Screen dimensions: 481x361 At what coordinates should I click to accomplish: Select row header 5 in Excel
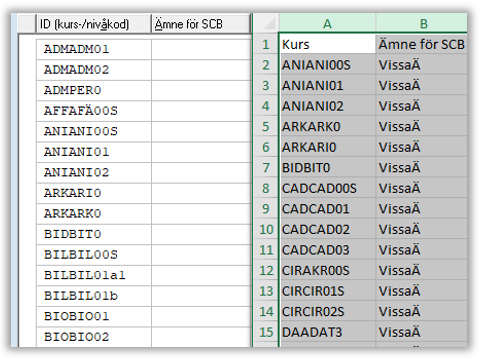click(266, 127)
